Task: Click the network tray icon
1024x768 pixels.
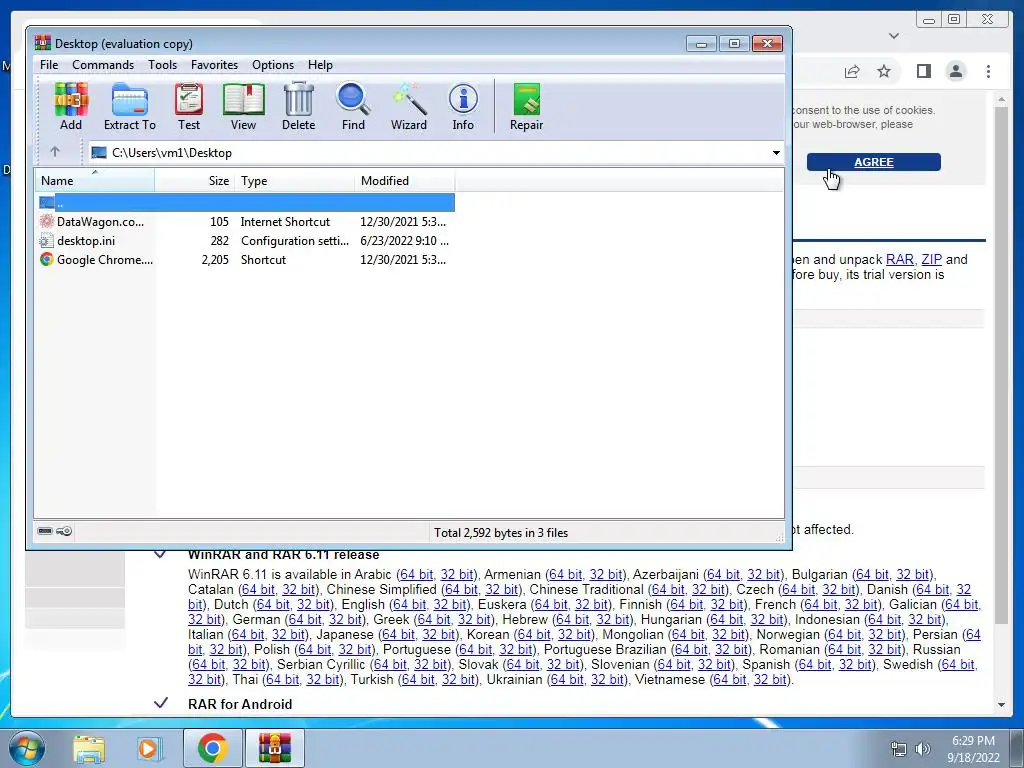Action: (x=899, y=749)
